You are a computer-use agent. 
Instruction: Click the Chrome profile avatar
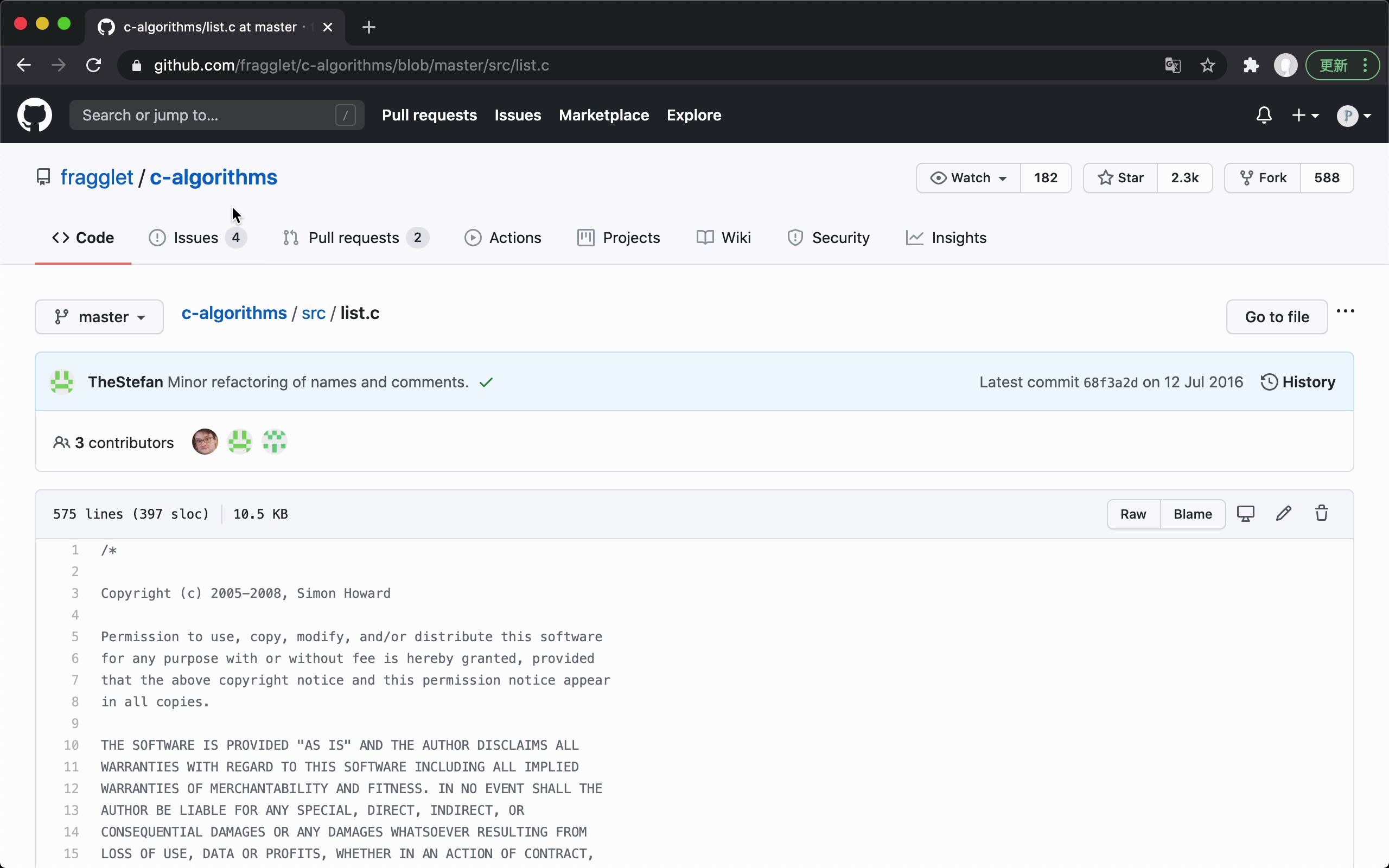pos(1286,66)
